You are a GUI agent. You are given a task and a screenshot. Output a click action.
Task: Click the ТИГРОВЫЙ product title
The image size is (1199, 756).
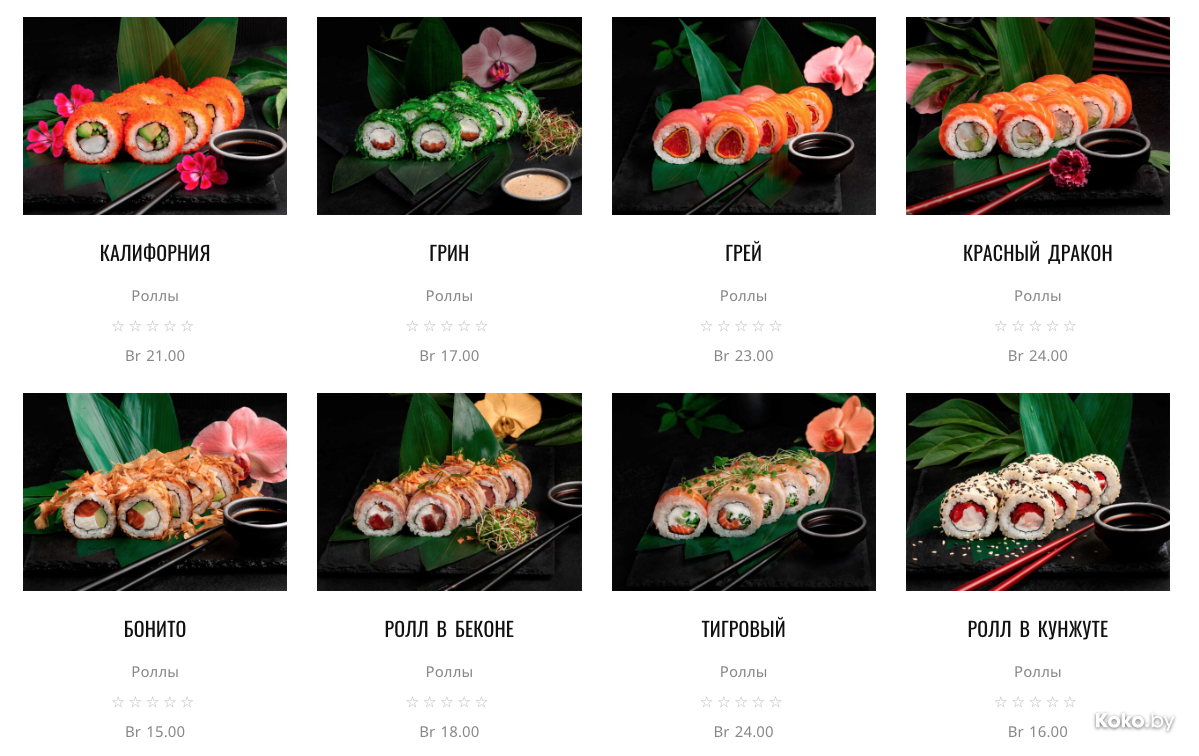click(x=743, y=629)
